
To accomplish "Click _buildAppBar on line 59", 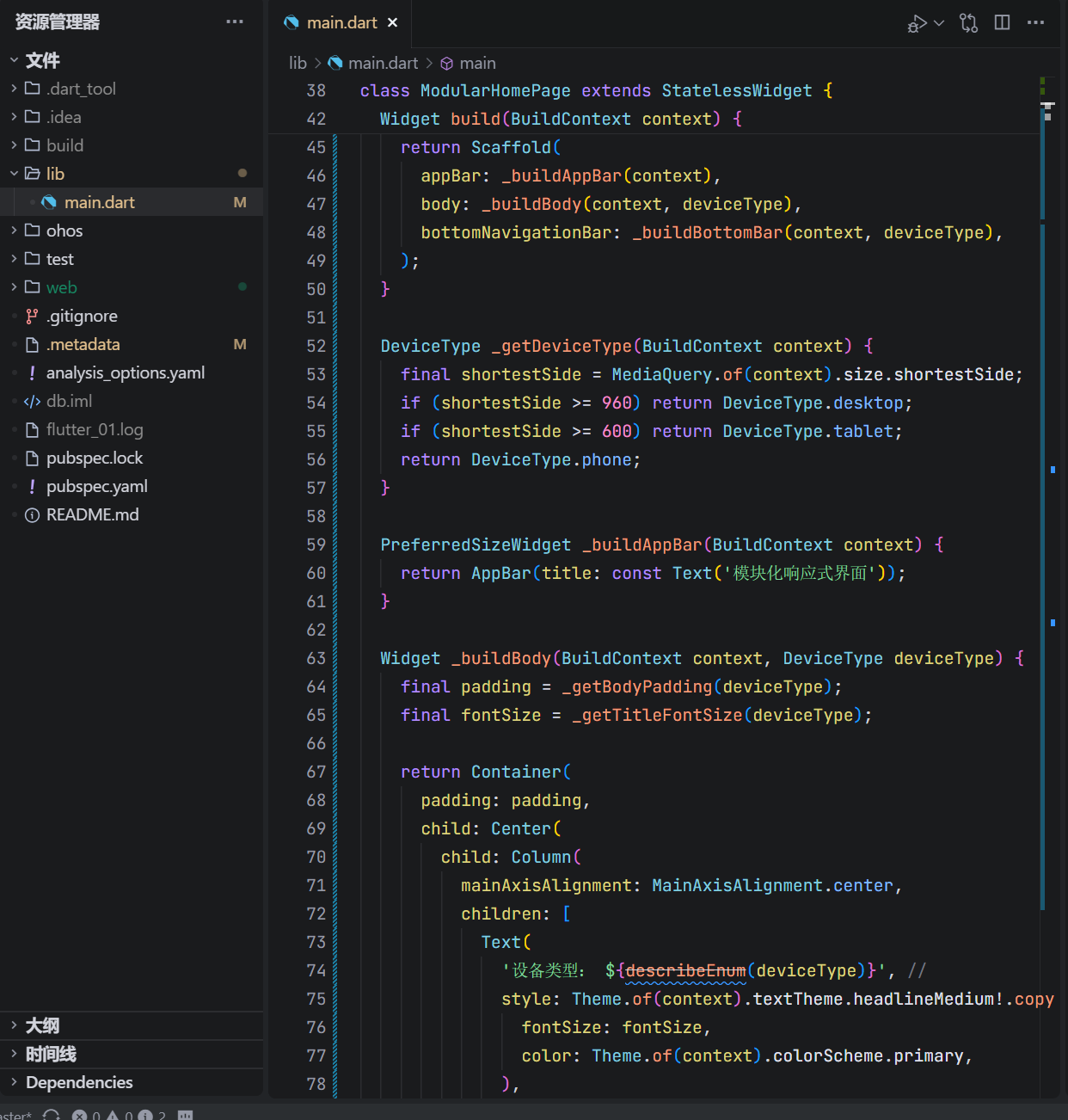I will [x=641, y=545].
